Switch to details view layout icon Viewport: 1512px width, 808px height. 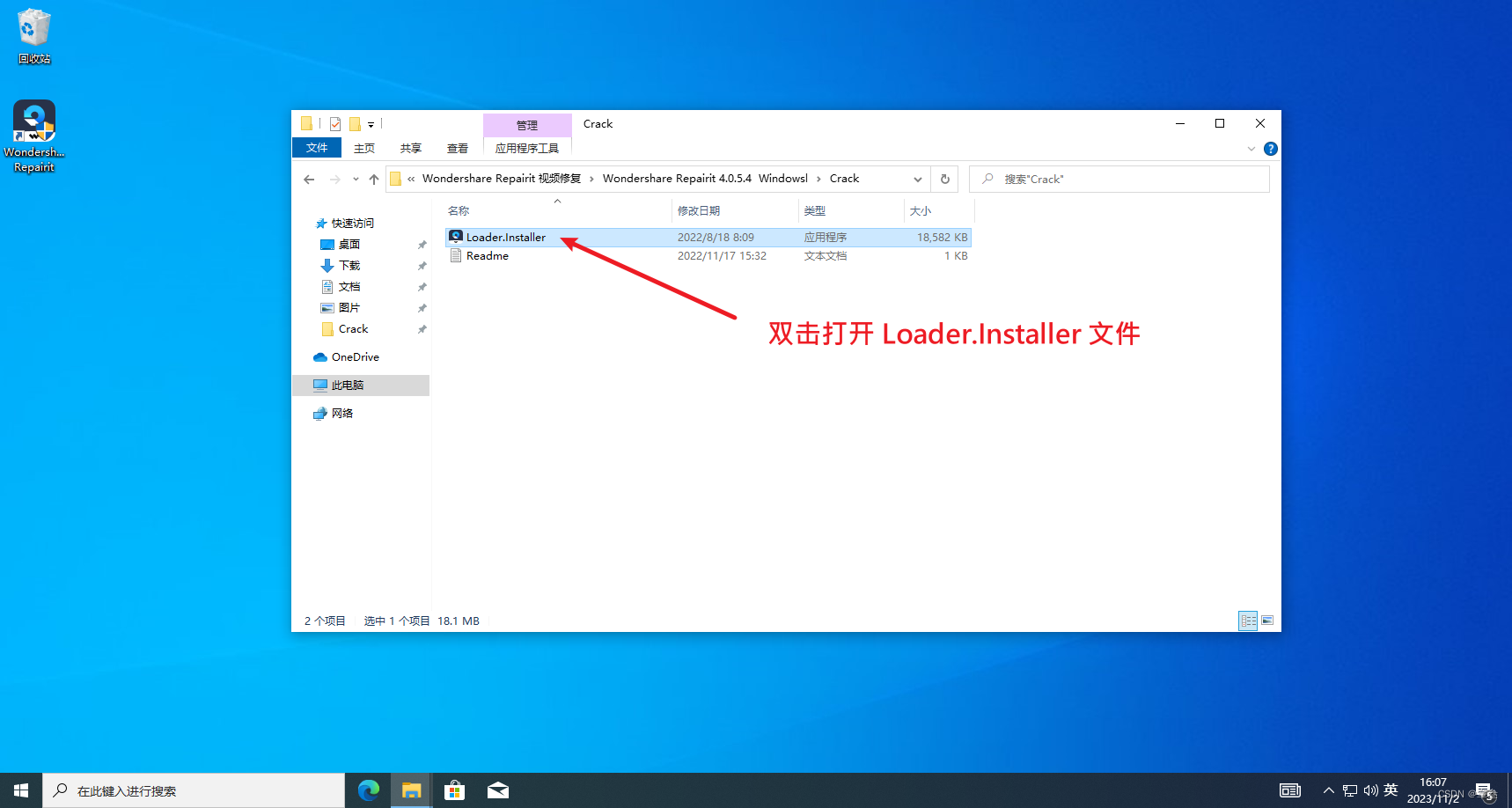1248,621
